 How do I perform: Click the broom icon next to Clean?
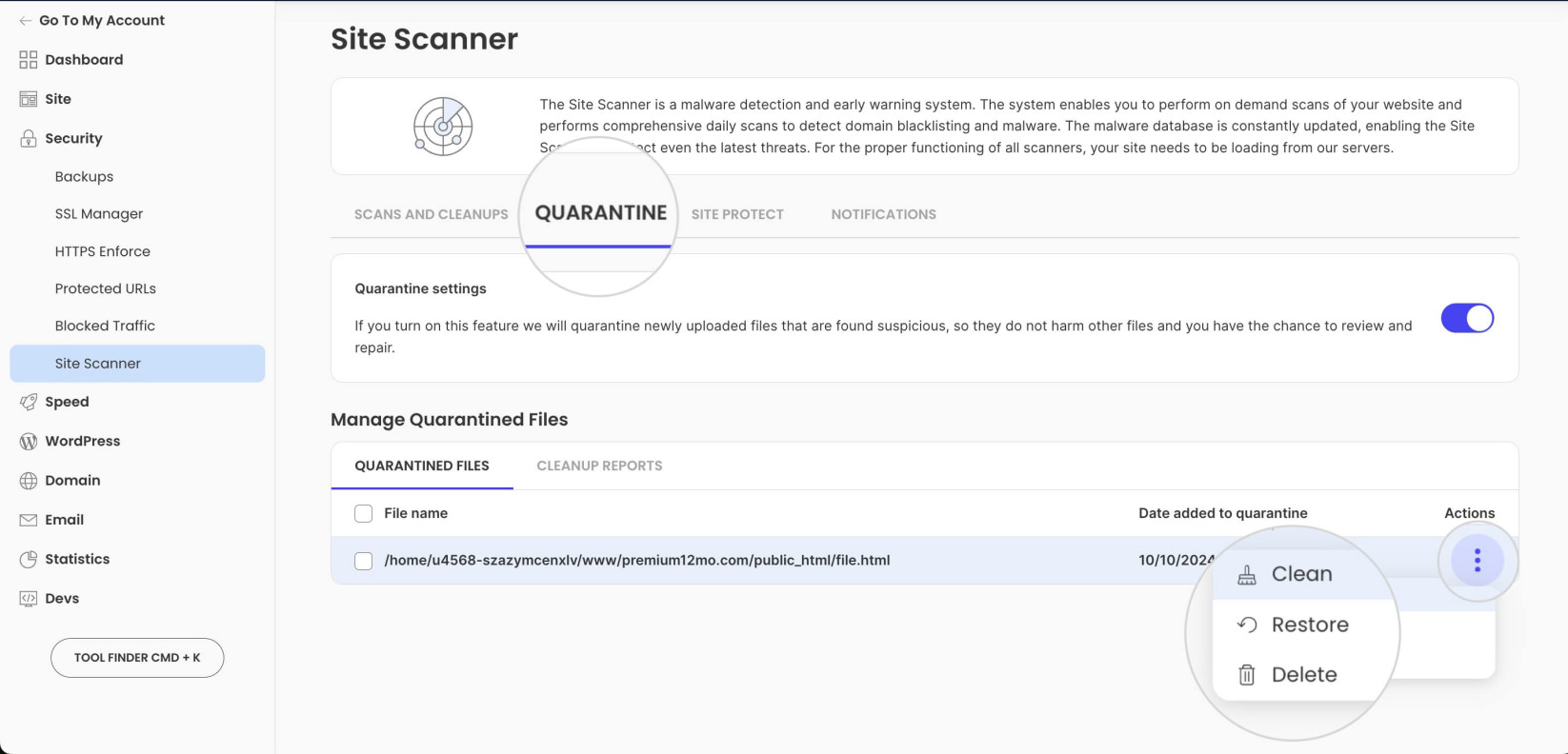1247,574
